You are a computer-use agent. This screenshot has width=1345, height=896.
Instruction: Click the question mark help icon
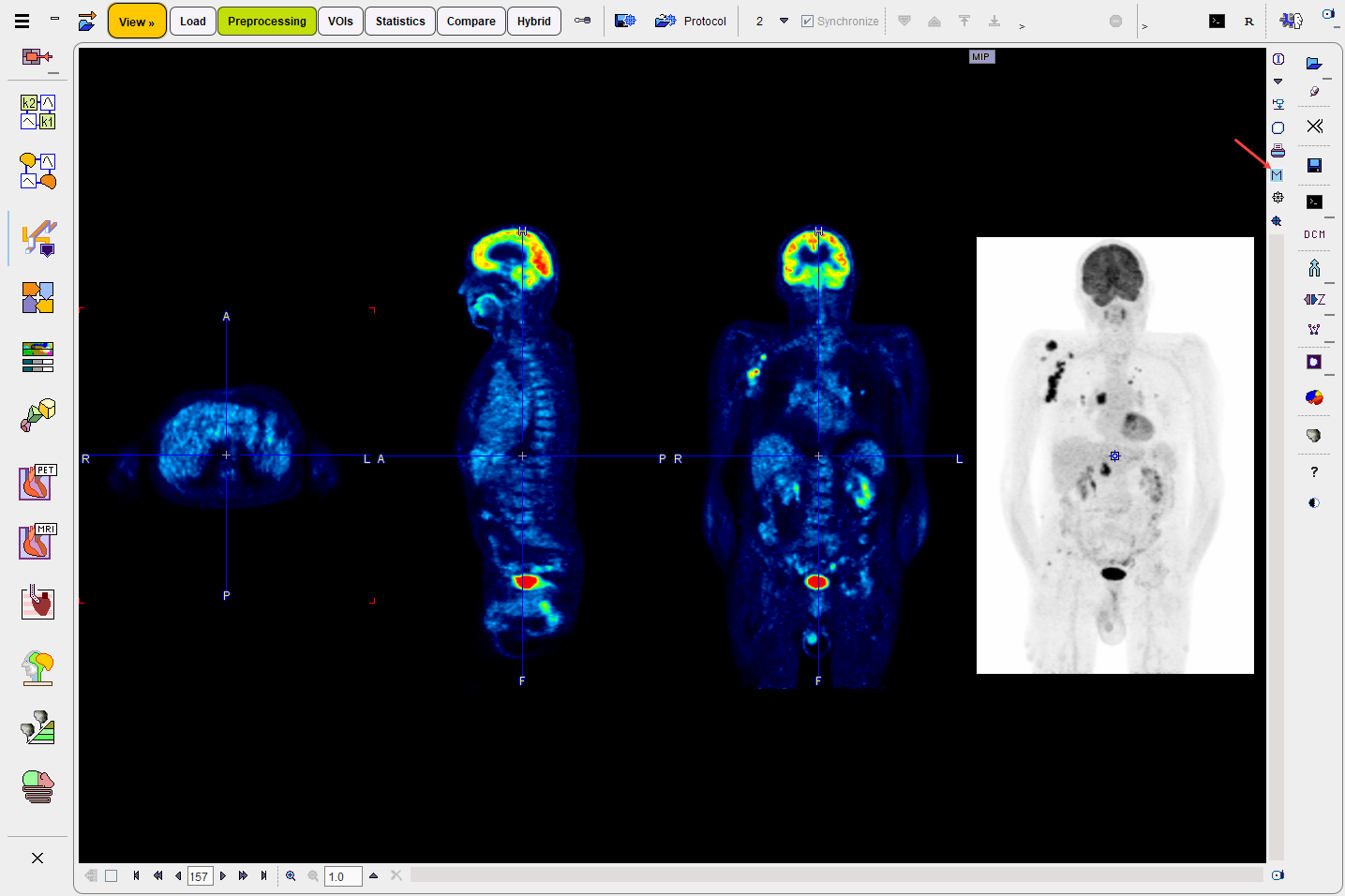pos(1314,471)
